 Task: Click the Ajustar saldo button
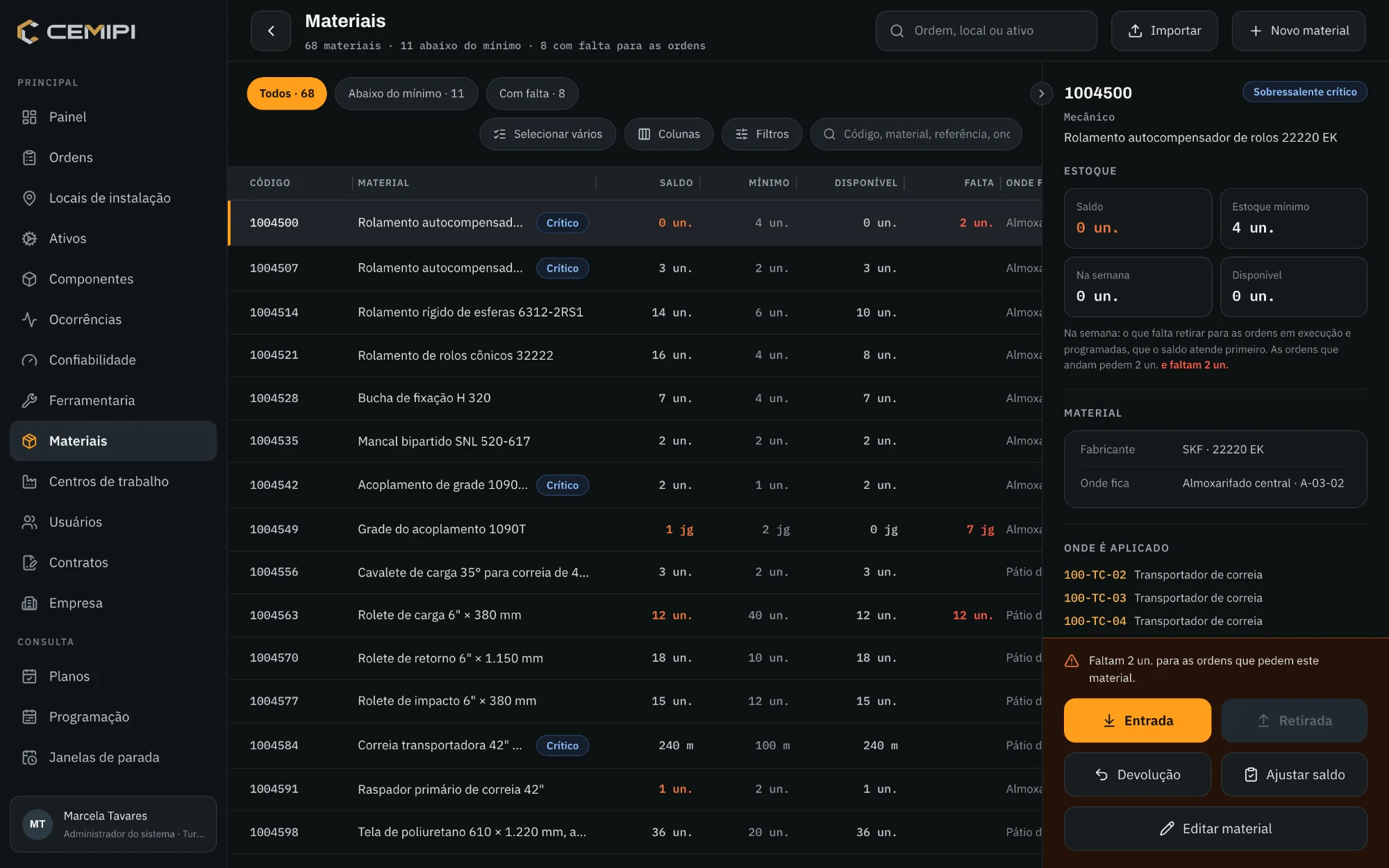point(1294,775)
